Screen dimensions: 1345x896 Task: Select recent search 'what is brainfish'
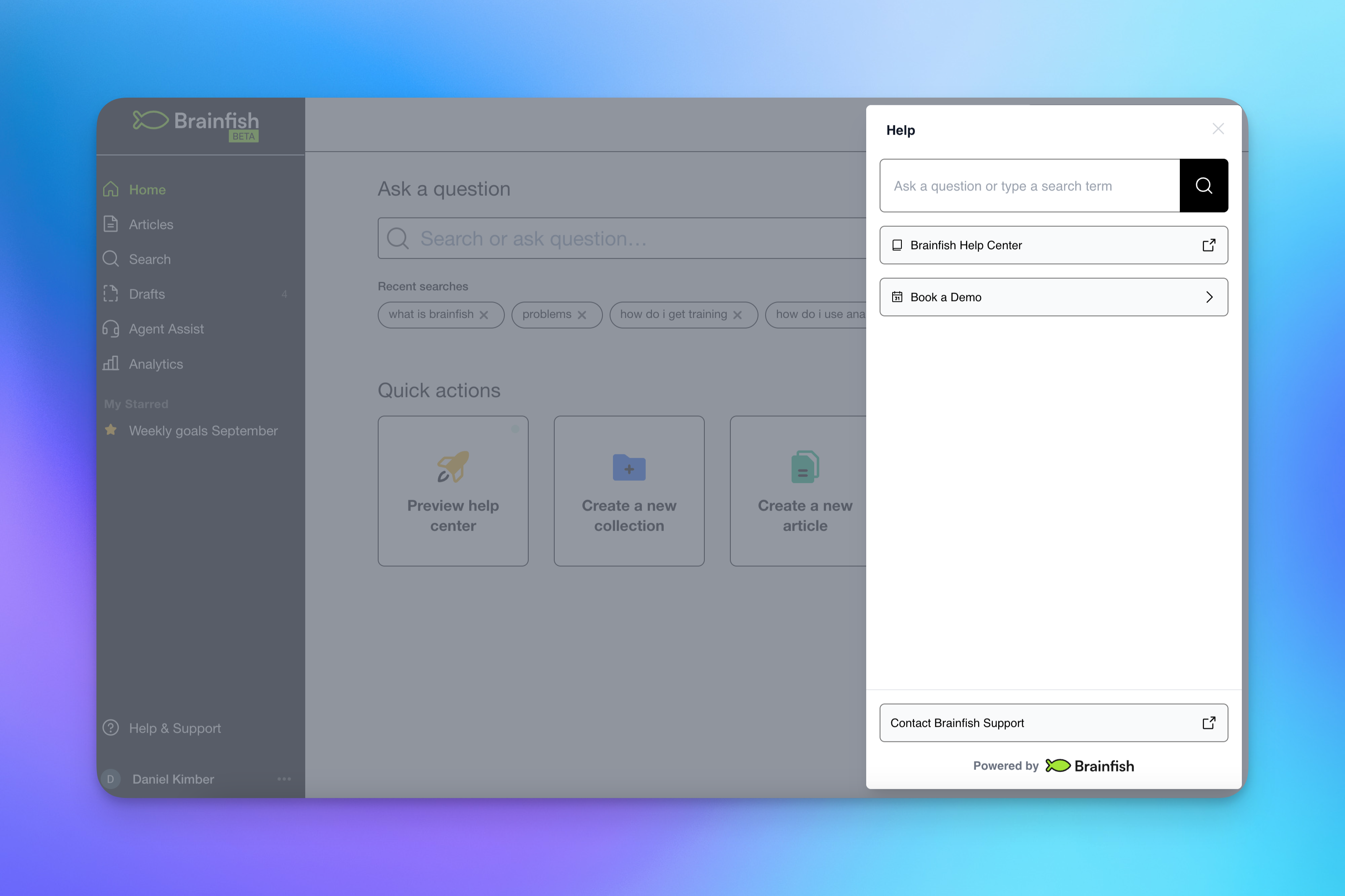(431, 314)
